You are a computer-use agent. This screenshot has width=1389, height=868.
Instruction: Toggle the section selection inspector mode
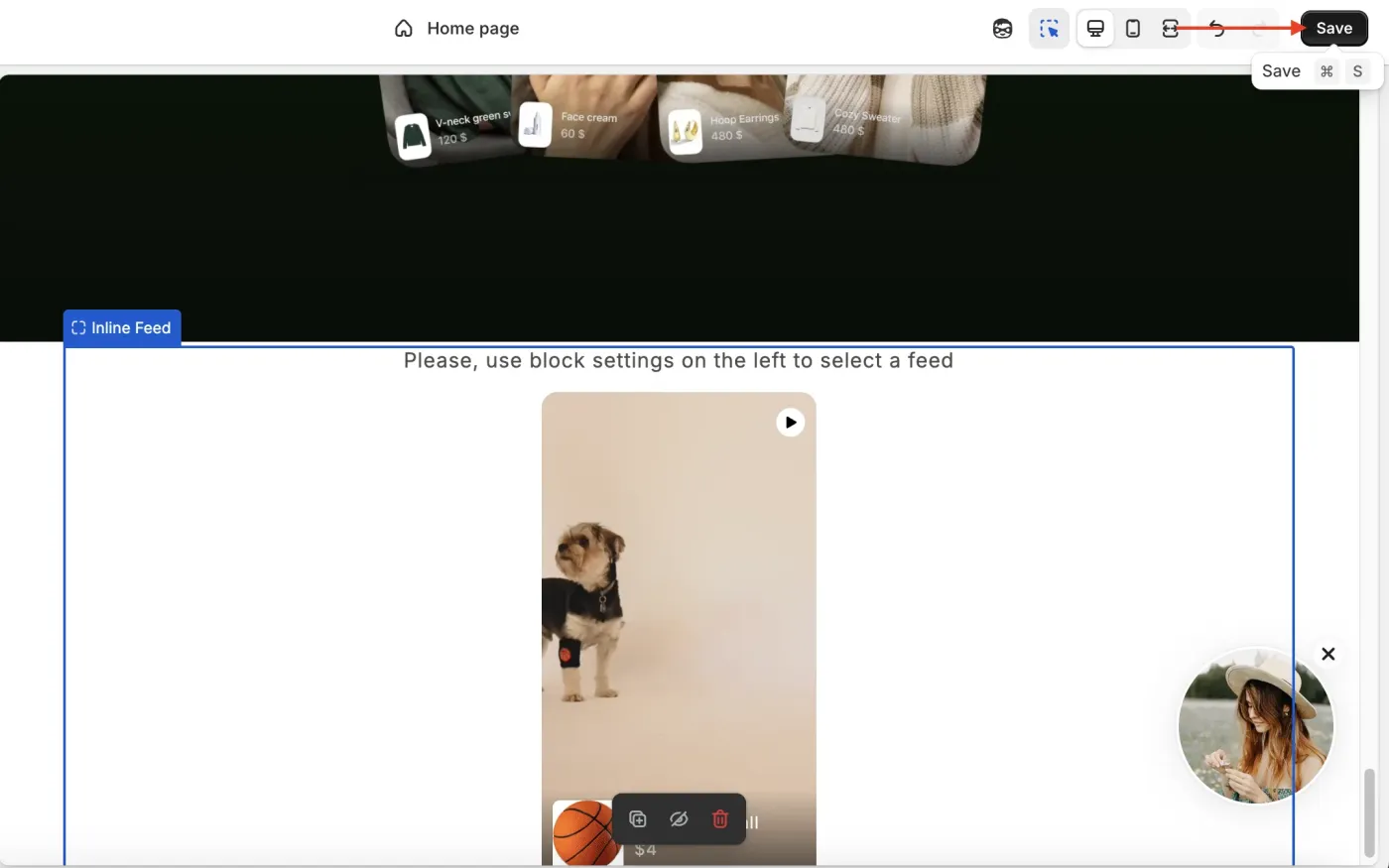[x=1049, y=28]
